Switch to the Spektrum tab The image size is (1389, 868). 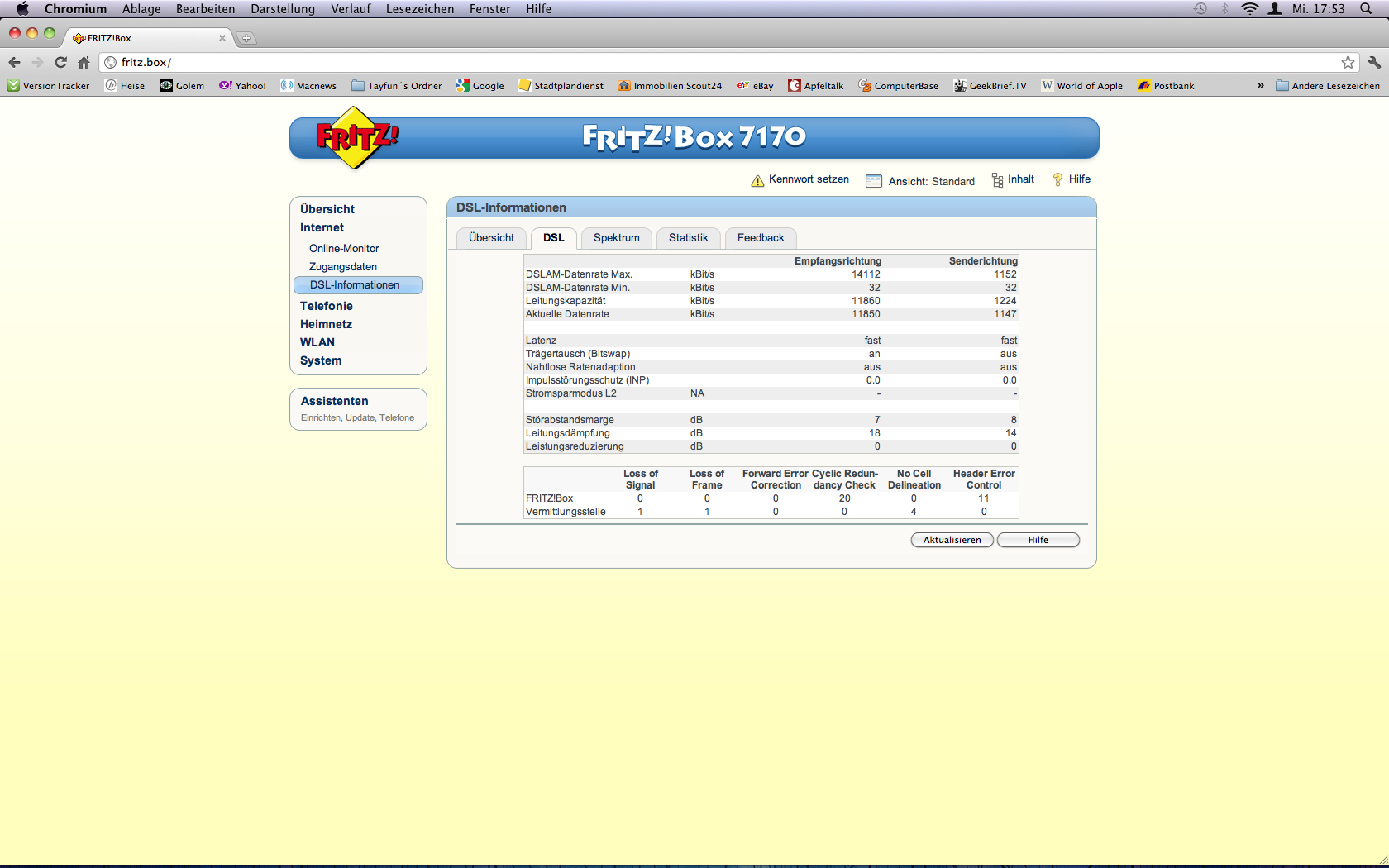[617, 238]
